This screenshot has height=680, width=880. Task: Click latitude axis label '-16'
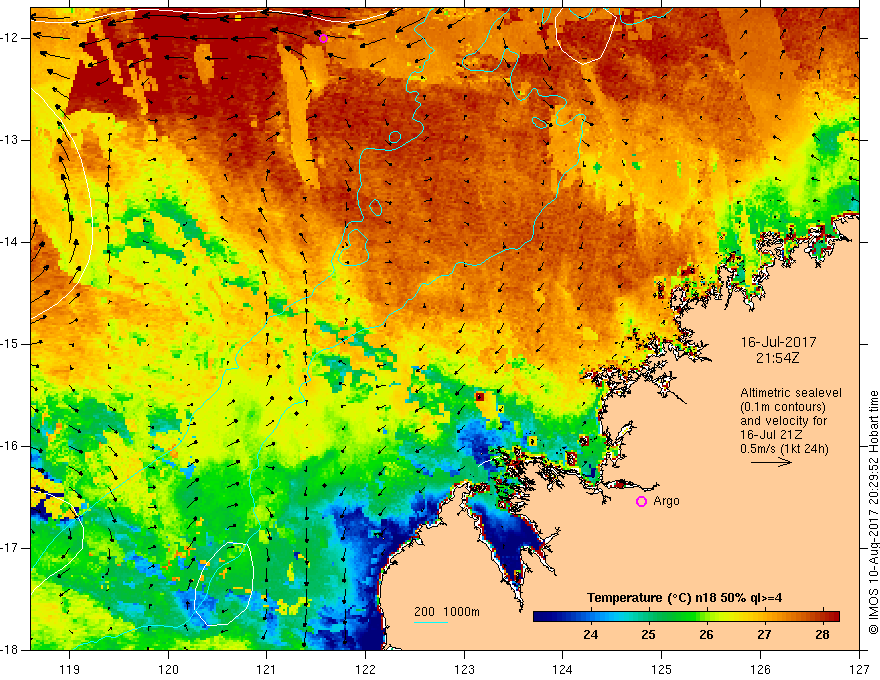tap(11, 446)
